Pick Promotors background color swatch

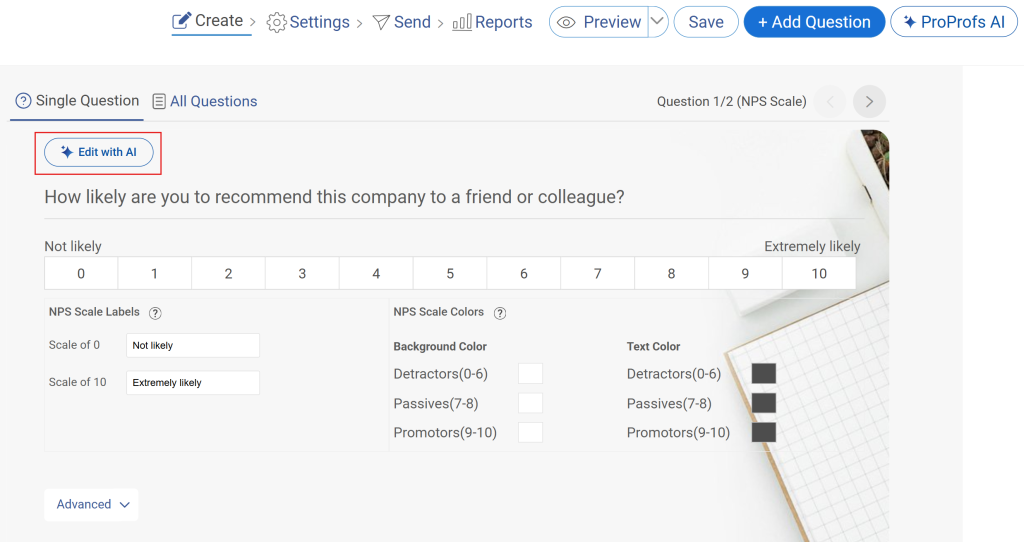pyautogui.click(x=530, y=432)
